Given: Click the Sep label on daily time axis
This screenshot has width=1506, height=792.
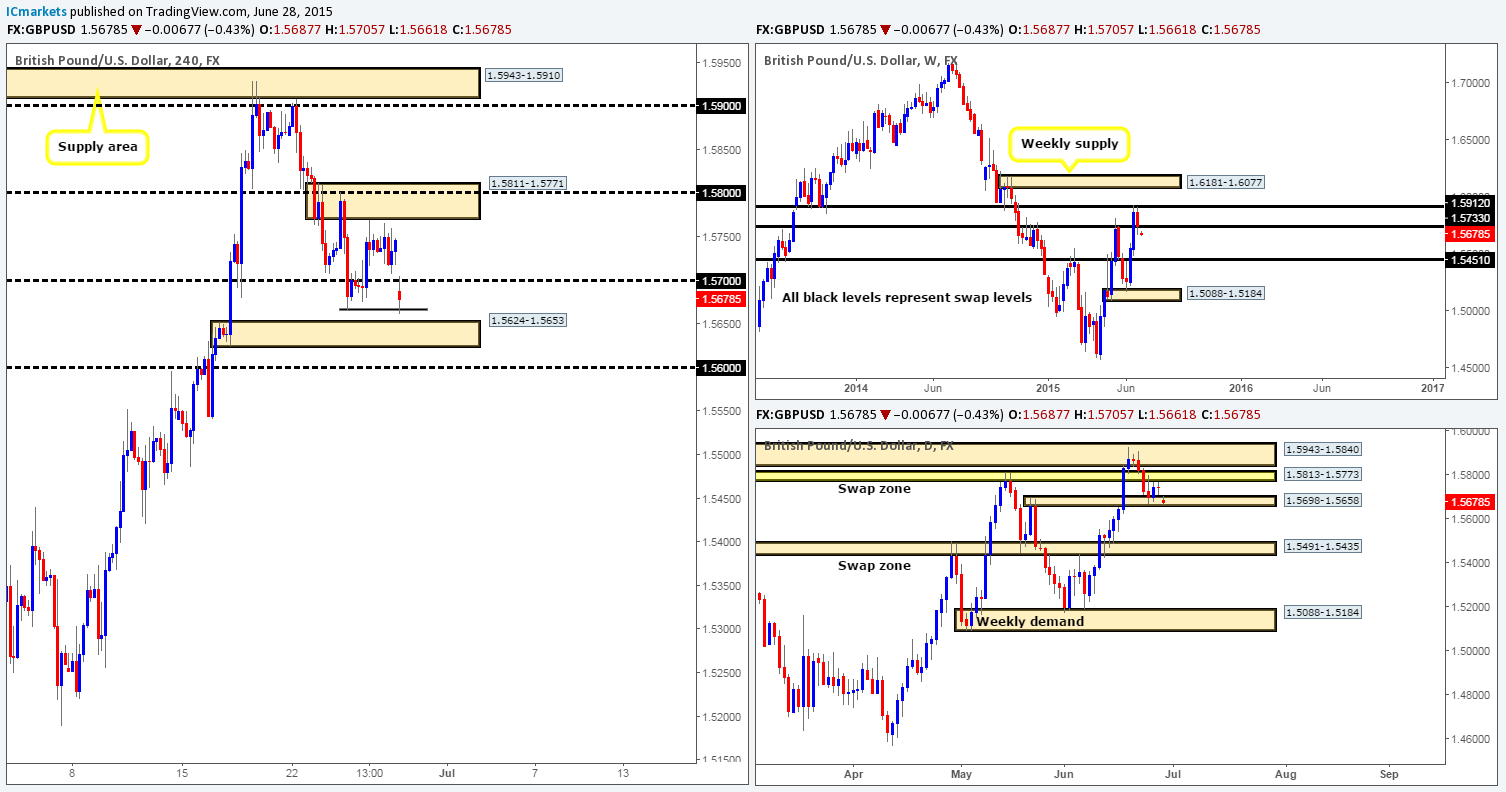Looking at the screenshot, I should (1388, 773).
